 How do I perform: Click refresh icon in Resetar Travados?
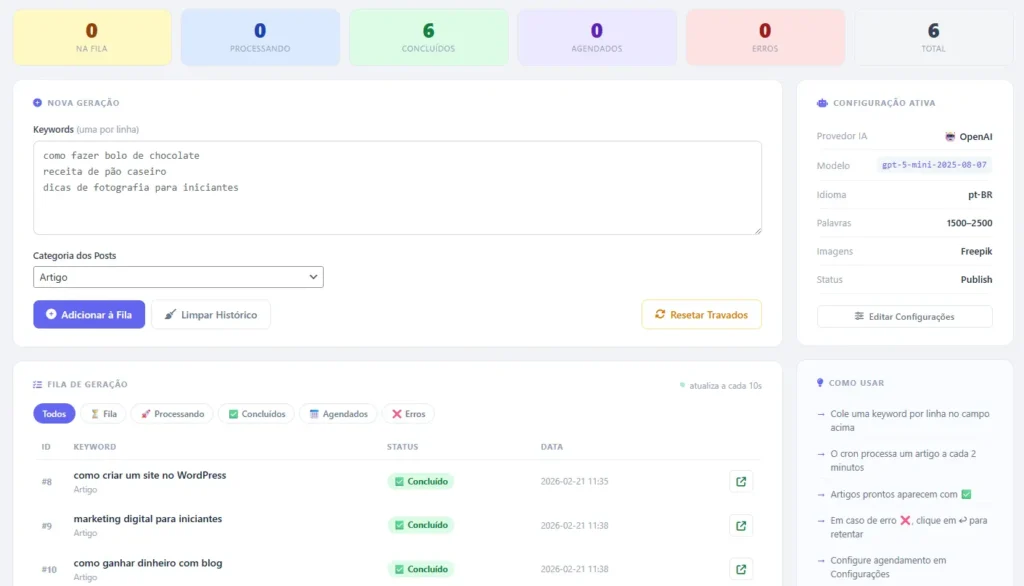tap(660, 314)
